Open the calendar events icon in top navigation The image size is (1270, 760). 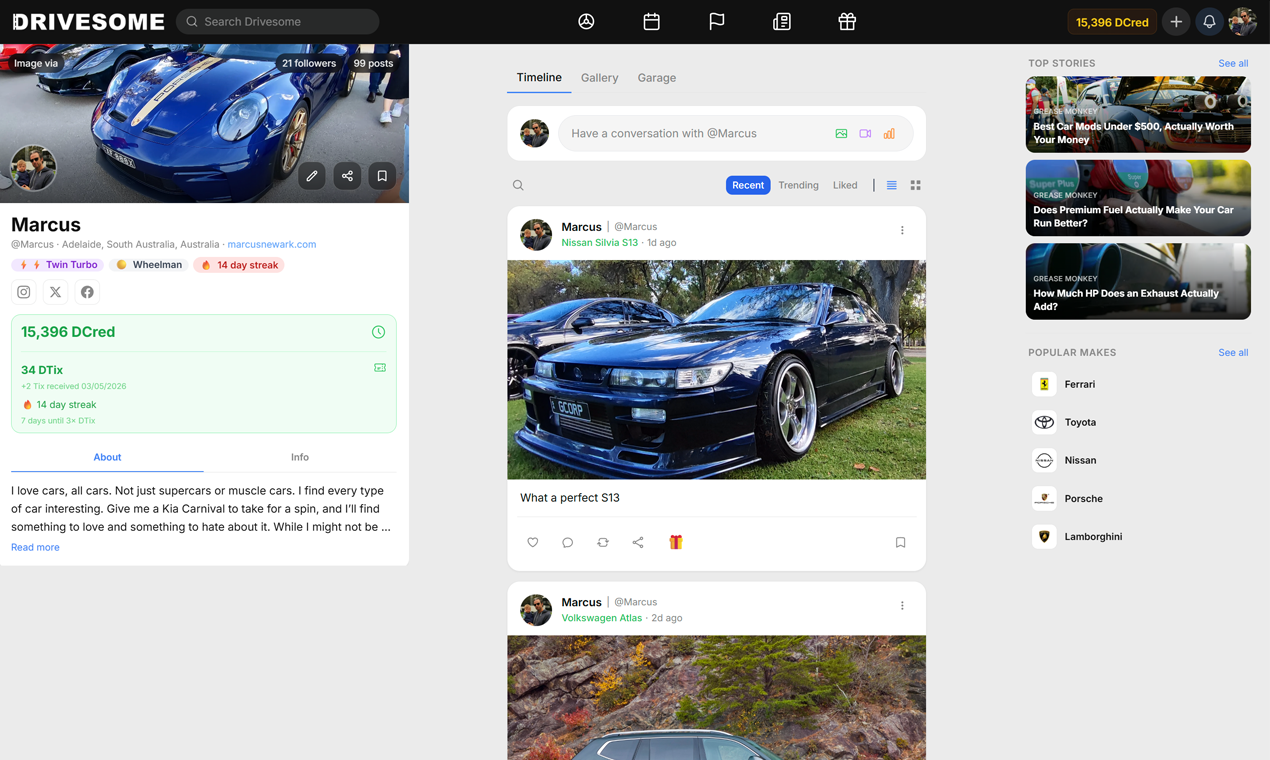click(x=651, y=22)
